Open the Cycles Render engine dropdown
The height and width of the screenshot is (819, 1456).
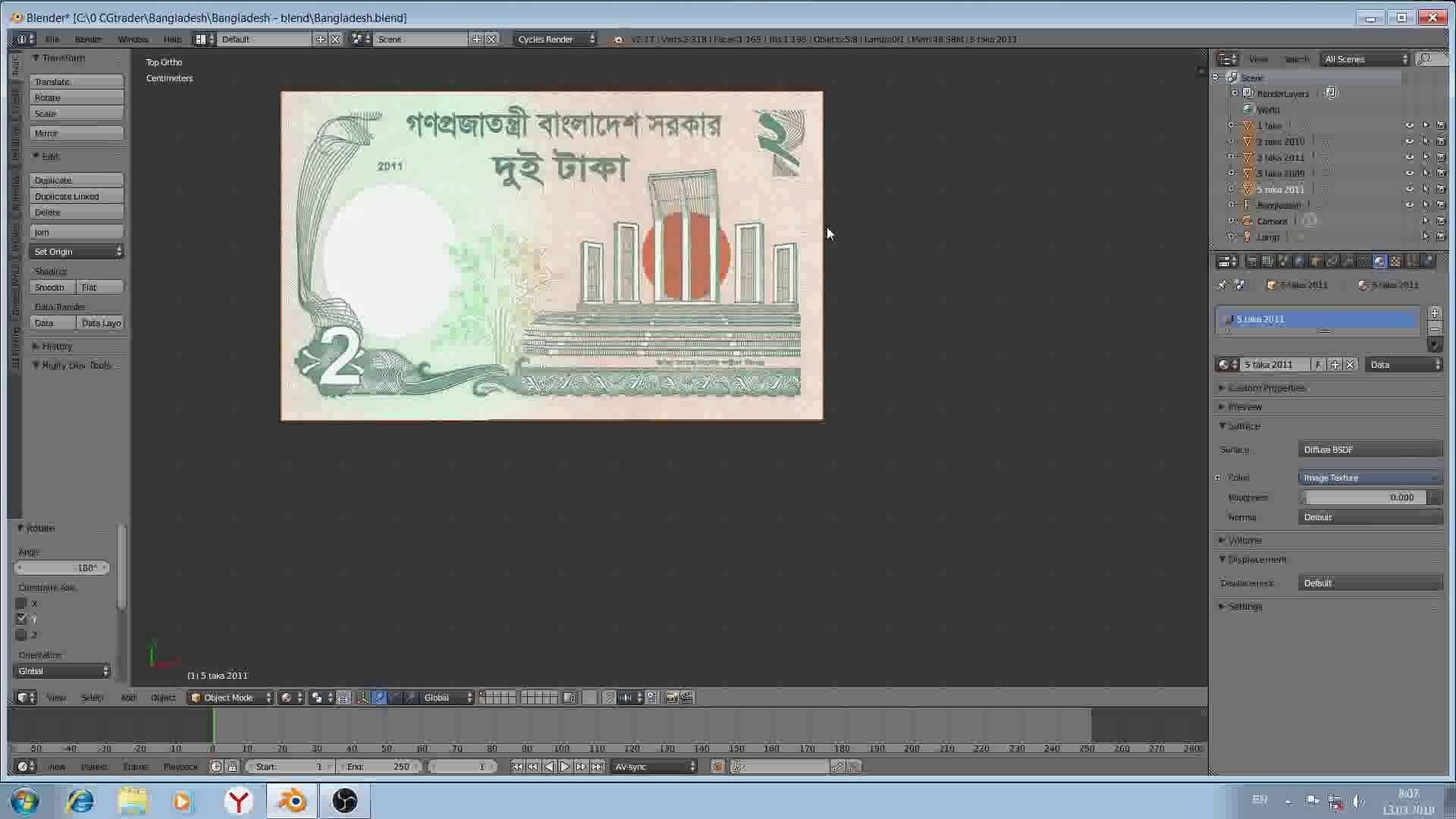click(x=555, y=39)
